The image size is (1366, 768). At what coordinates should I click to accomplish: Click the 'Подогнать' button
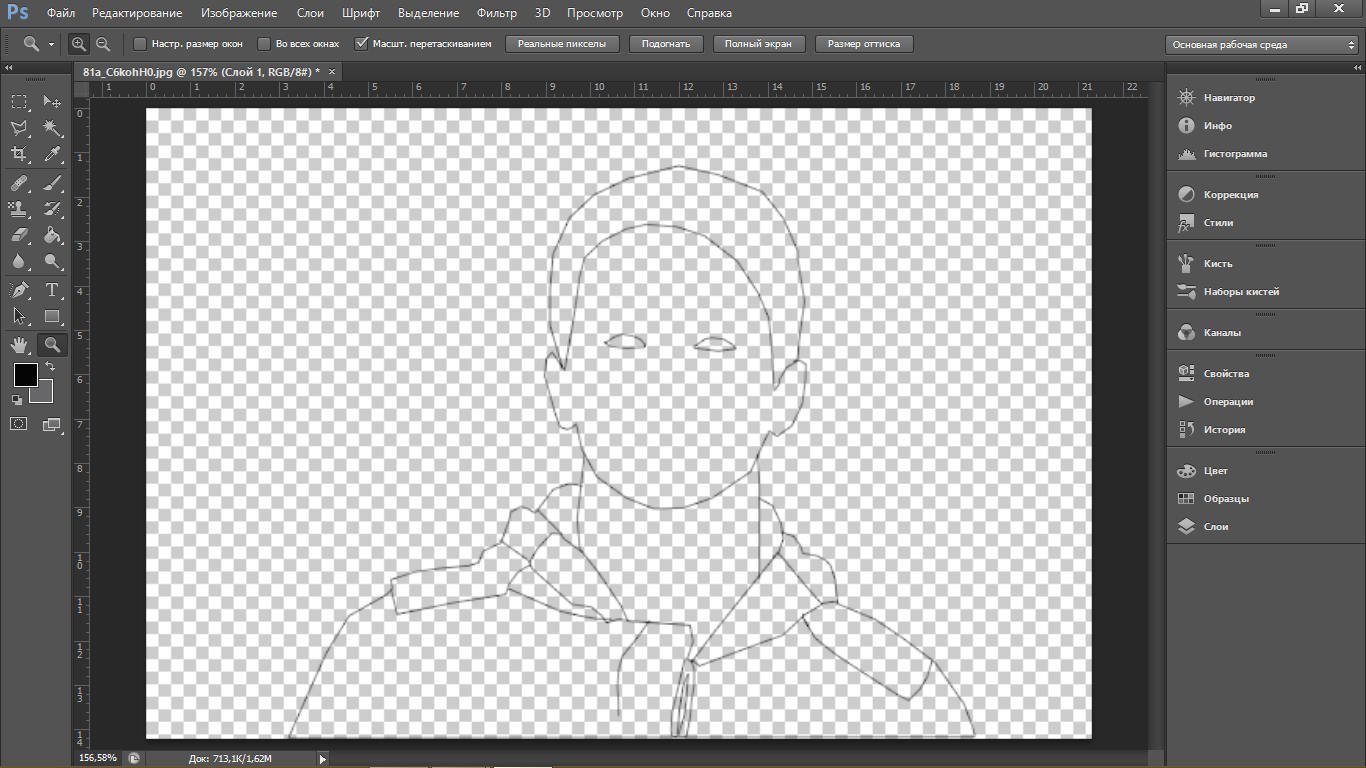pyautogui.click(x=667, y=44)
